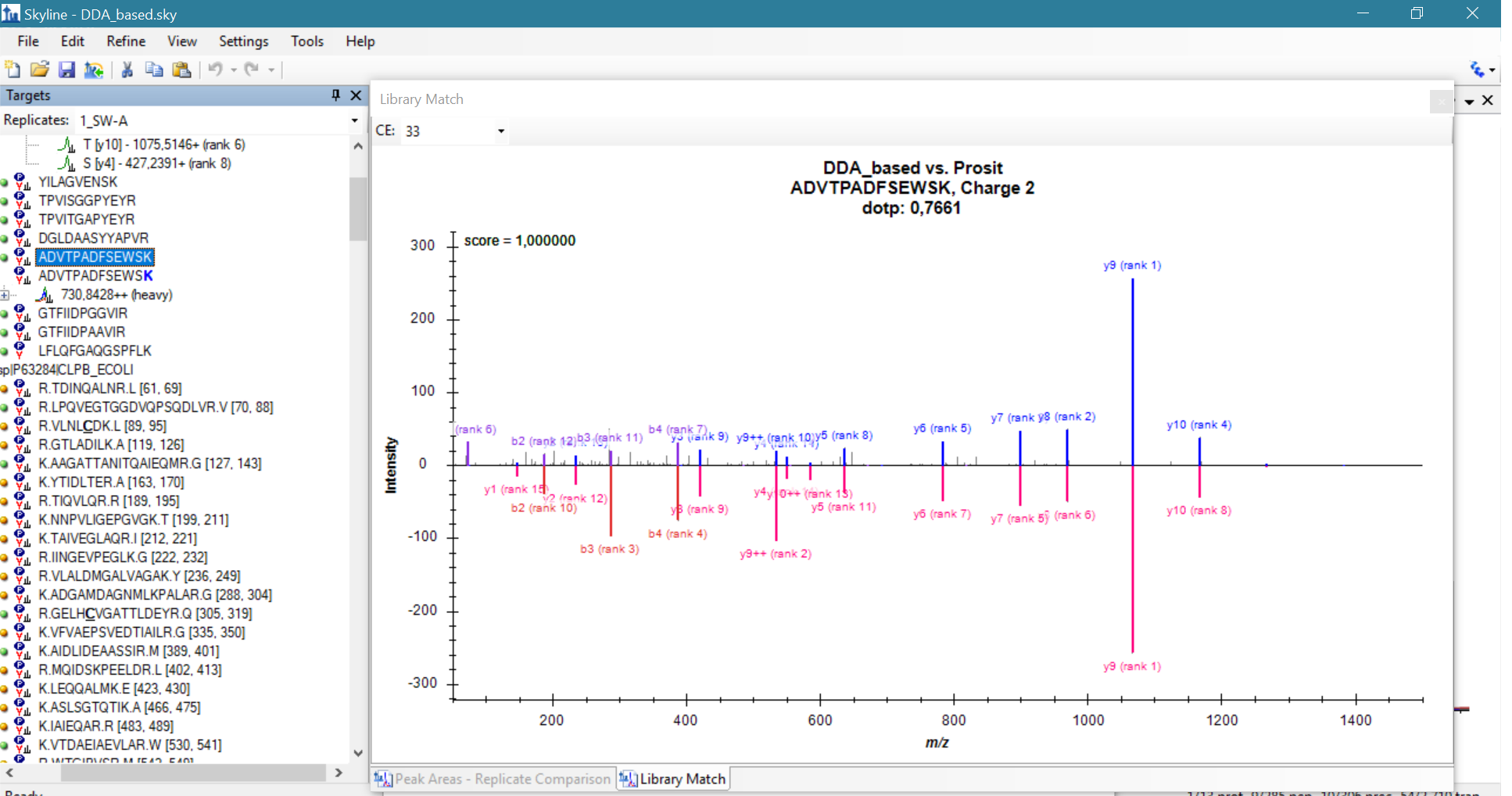Screen dimensions: 1512x796
Task: Click the Targets vertical scrollbar down arrow
Action: pyautogui.click(x=358, y=753)
